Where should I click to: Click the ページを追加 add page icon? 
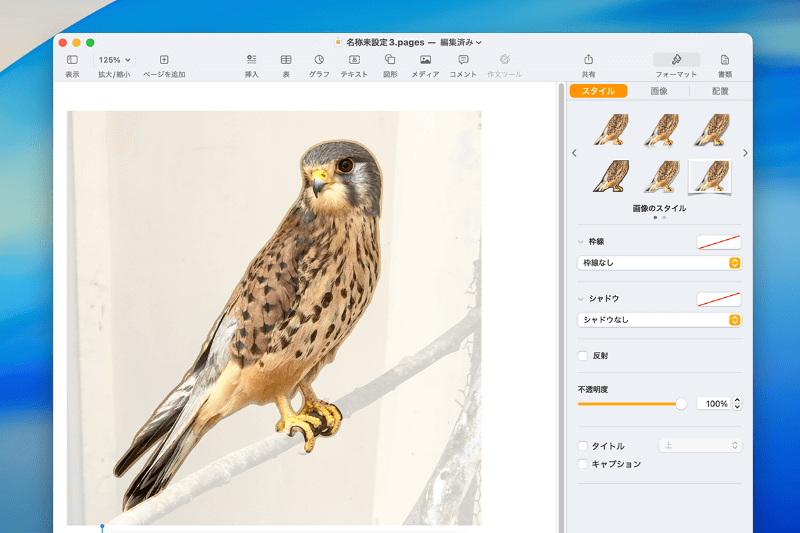(164, 60)
